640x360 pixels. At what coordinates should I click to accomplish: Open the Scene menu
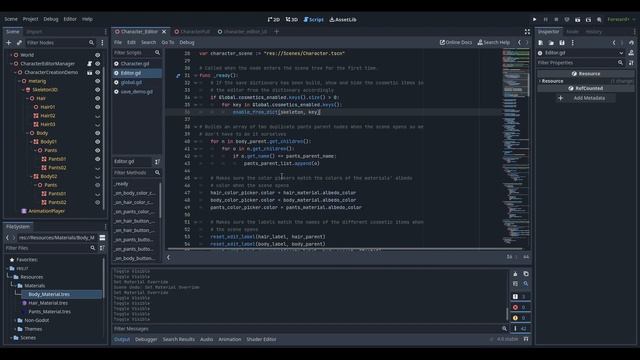coord(11,19)
